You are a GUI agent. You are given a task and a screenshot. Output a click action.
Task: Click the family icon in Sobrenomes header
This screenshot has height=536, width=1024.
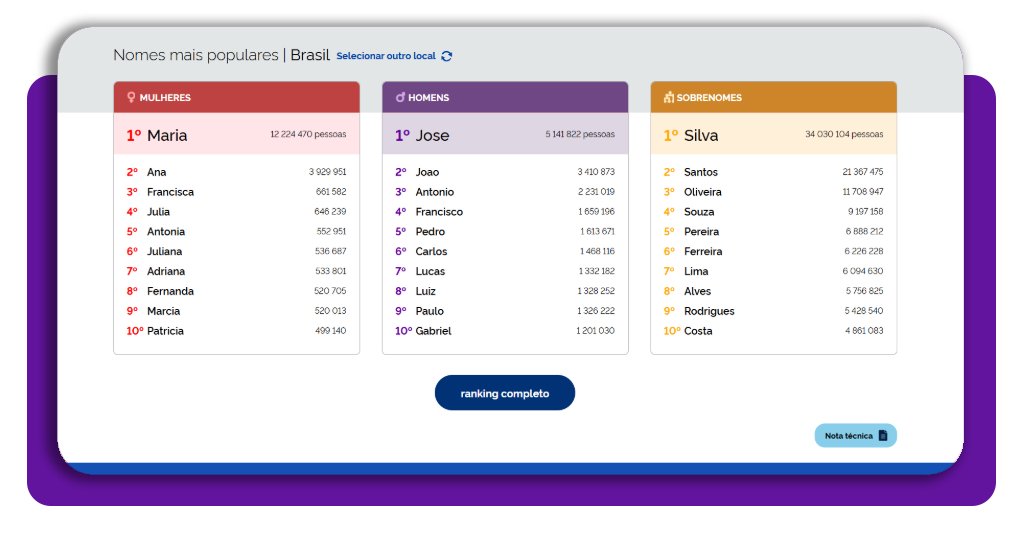668,98
